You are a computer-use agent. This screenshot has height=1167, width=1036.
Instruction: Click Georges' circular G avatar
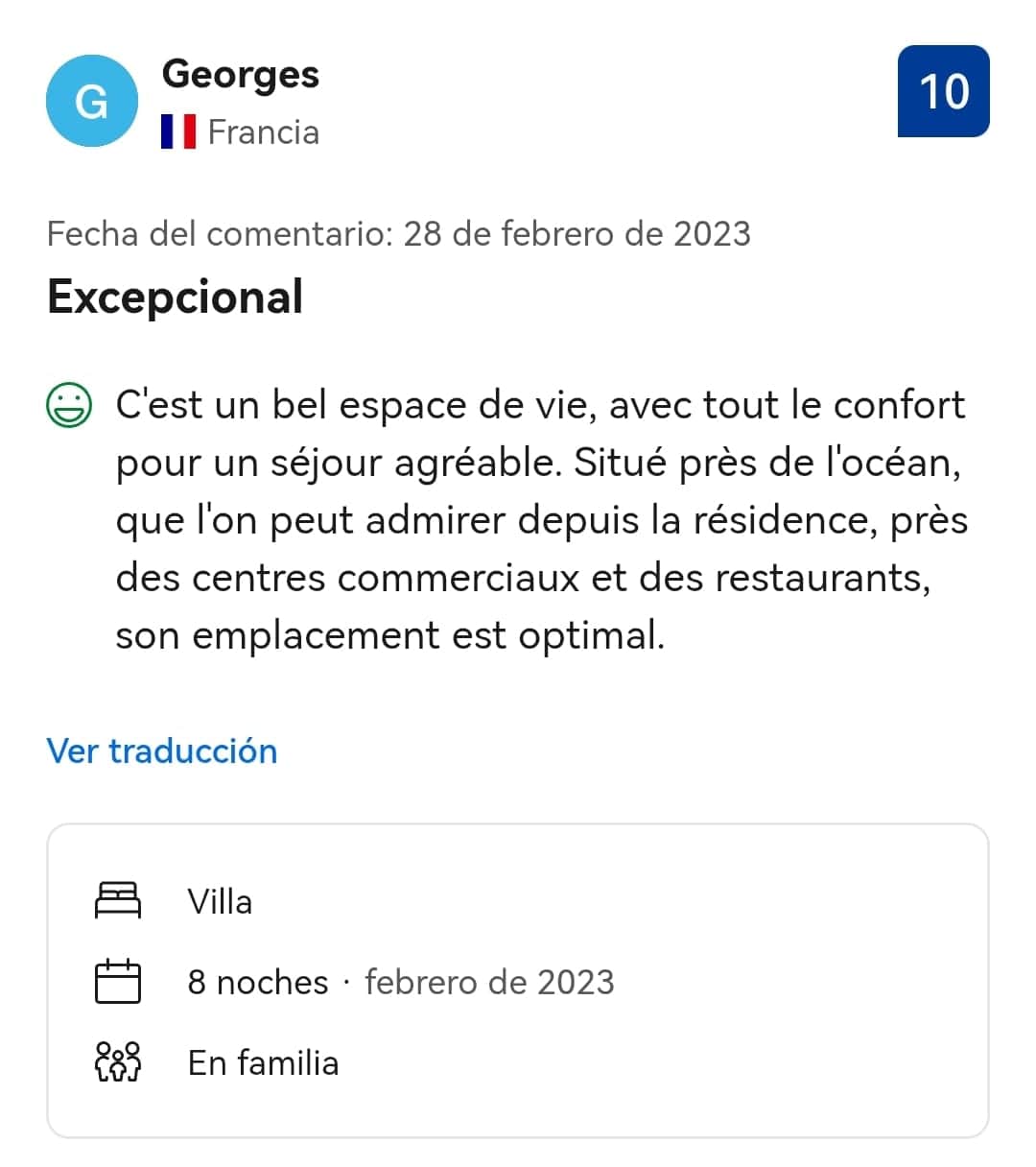pyautogui.click(x=92, y=101)
